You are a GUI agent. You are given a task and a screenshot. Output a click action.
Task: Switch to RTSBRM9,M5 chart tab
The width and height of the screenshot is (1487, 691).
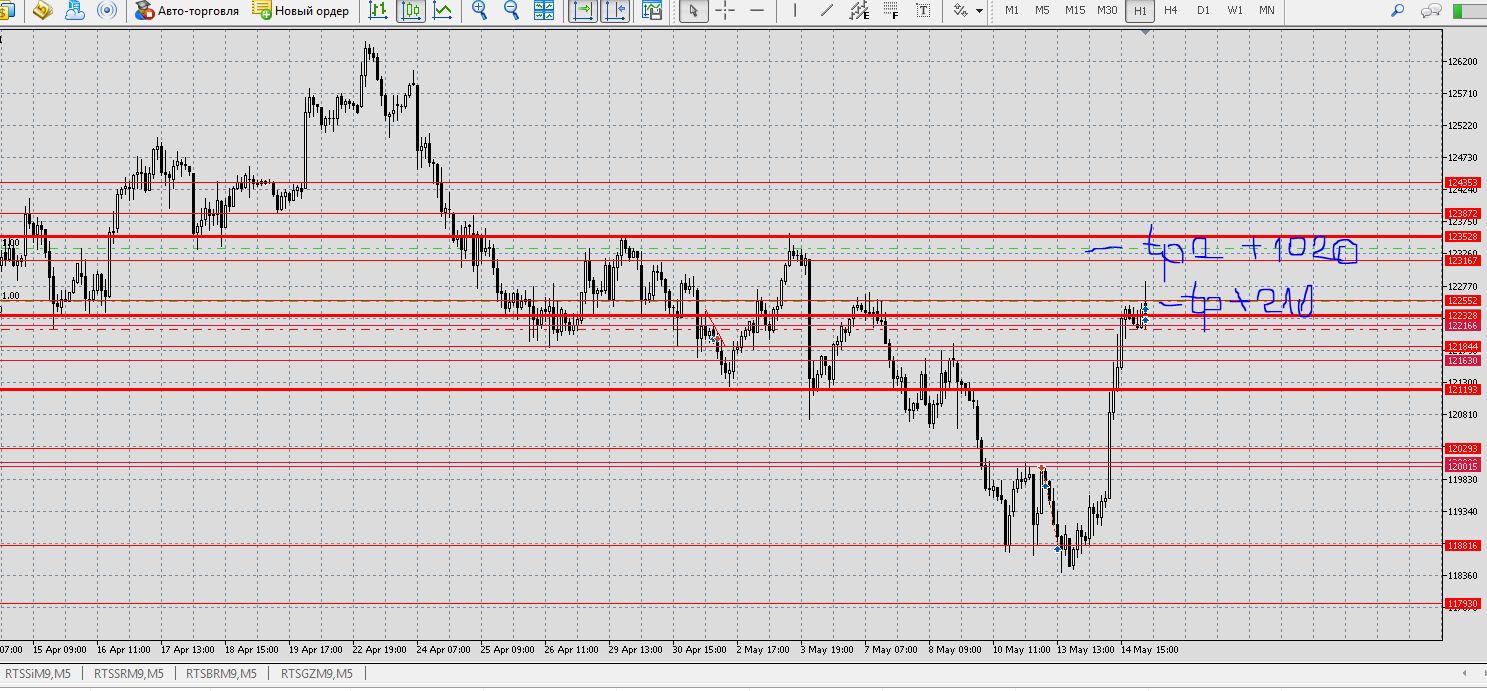(221, 673)
